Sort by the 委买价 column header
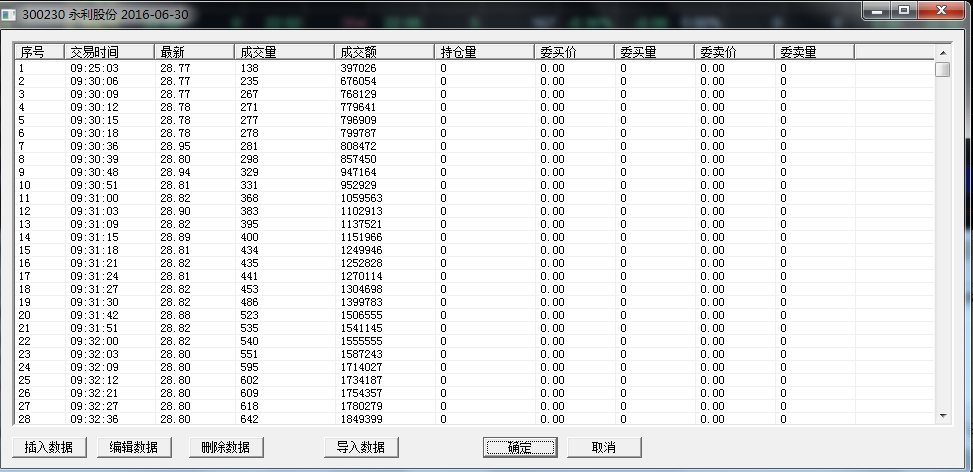 pyautogui.click(x=575, y=52)
